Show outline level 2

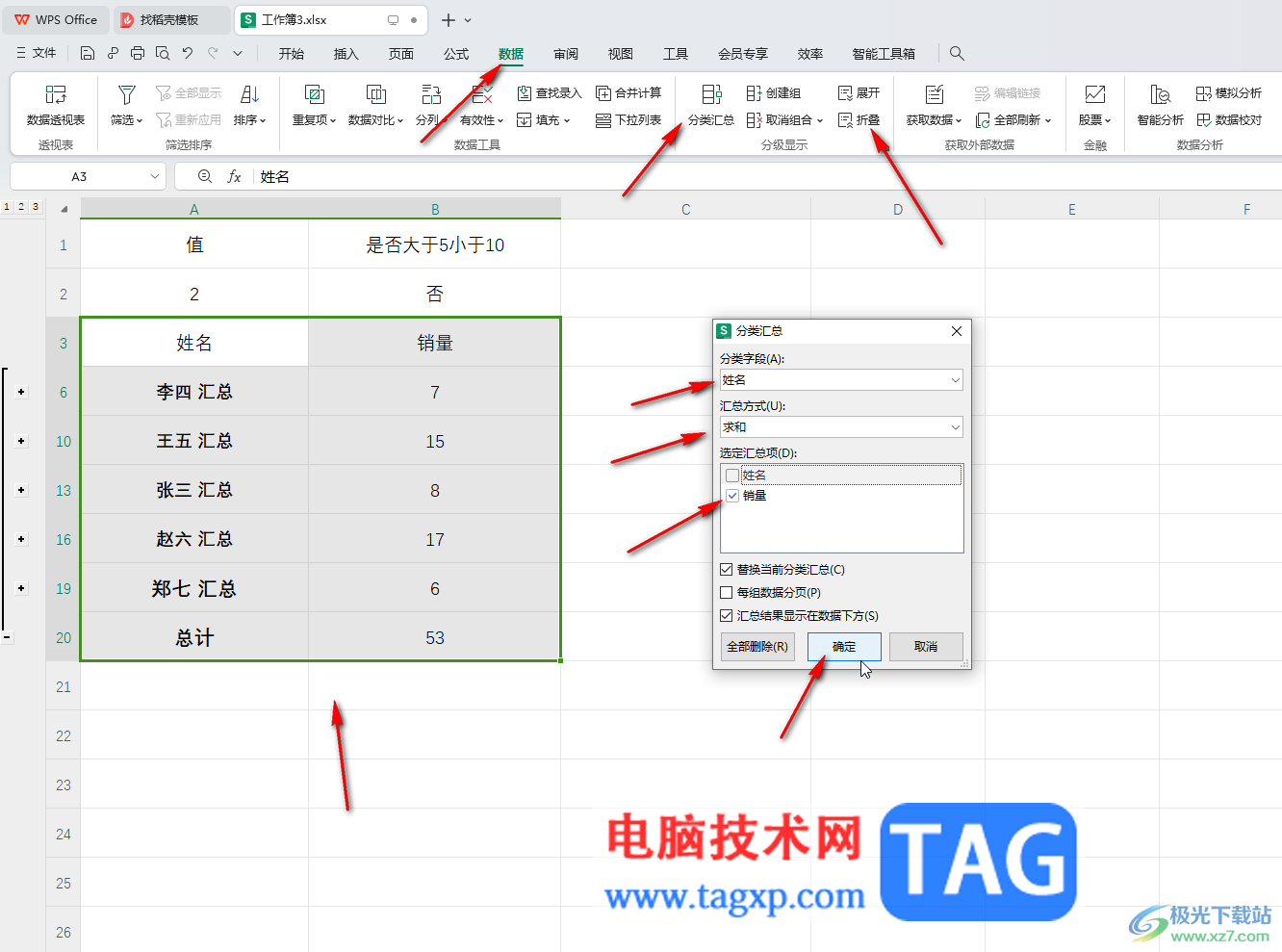[x=21, y=207]
